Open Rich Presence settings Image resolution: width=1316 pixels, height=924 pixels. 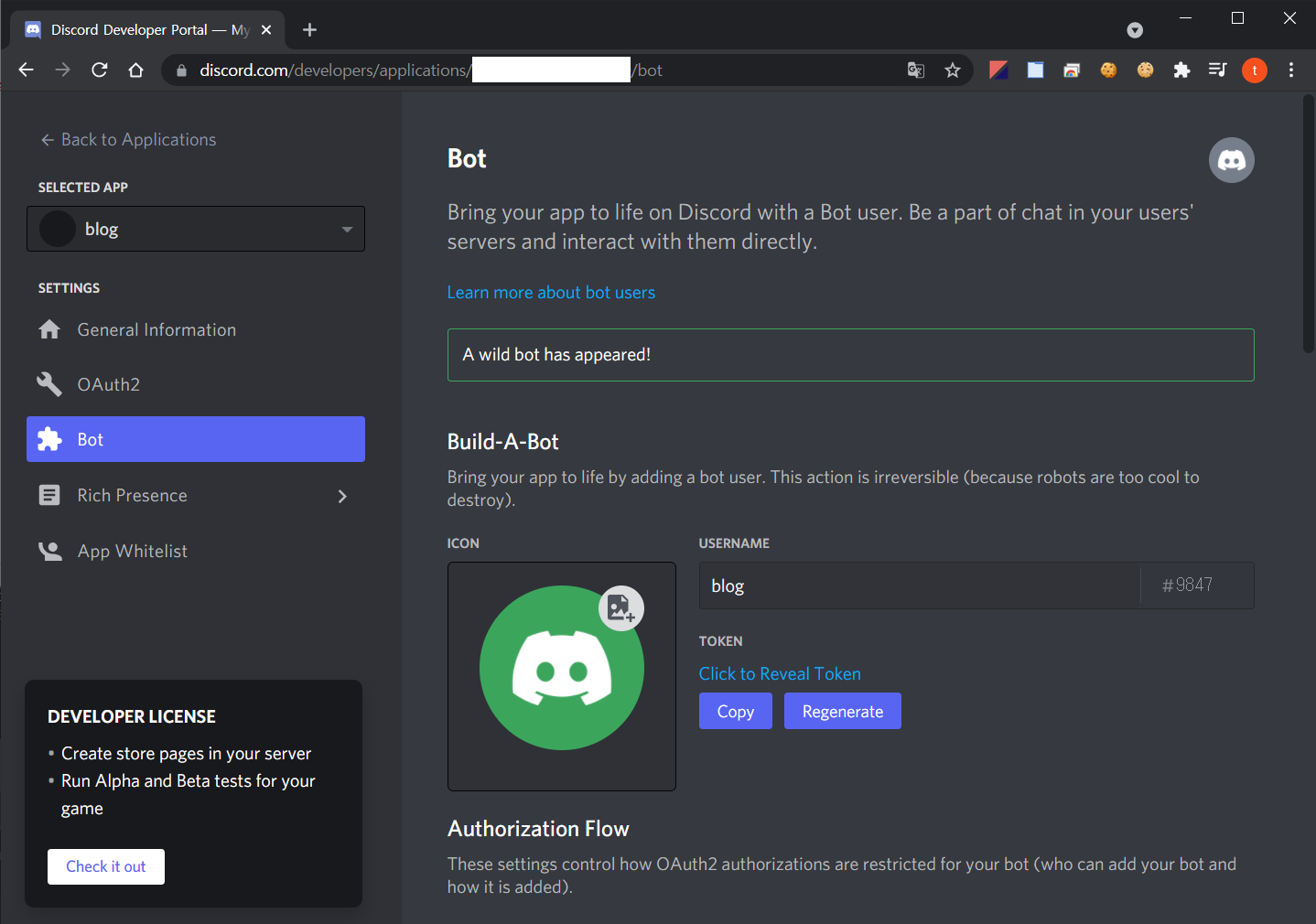(x=196, y=496)
